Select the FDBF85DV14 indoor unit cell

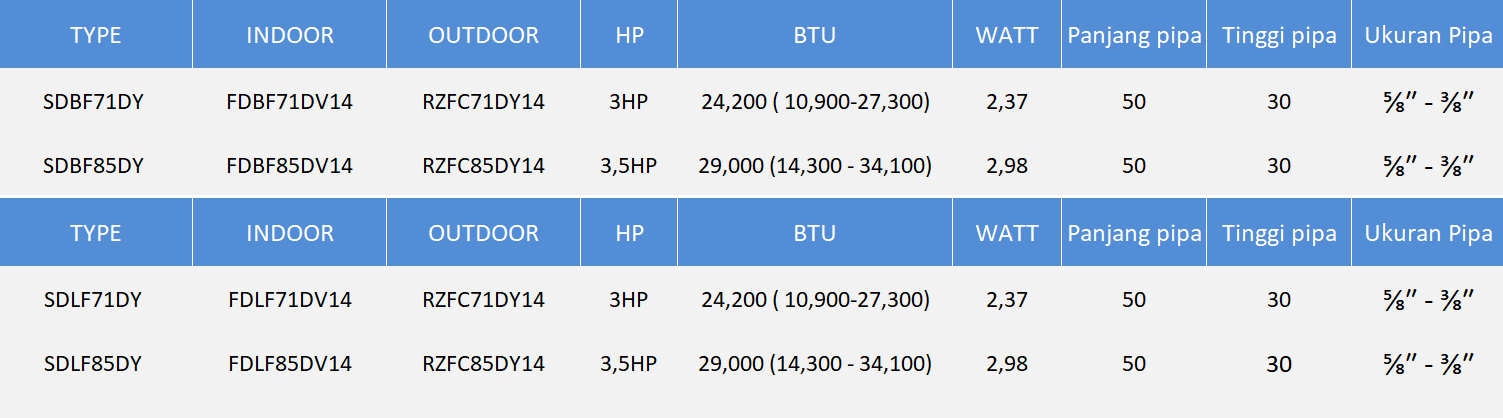[x=290, y=166]
